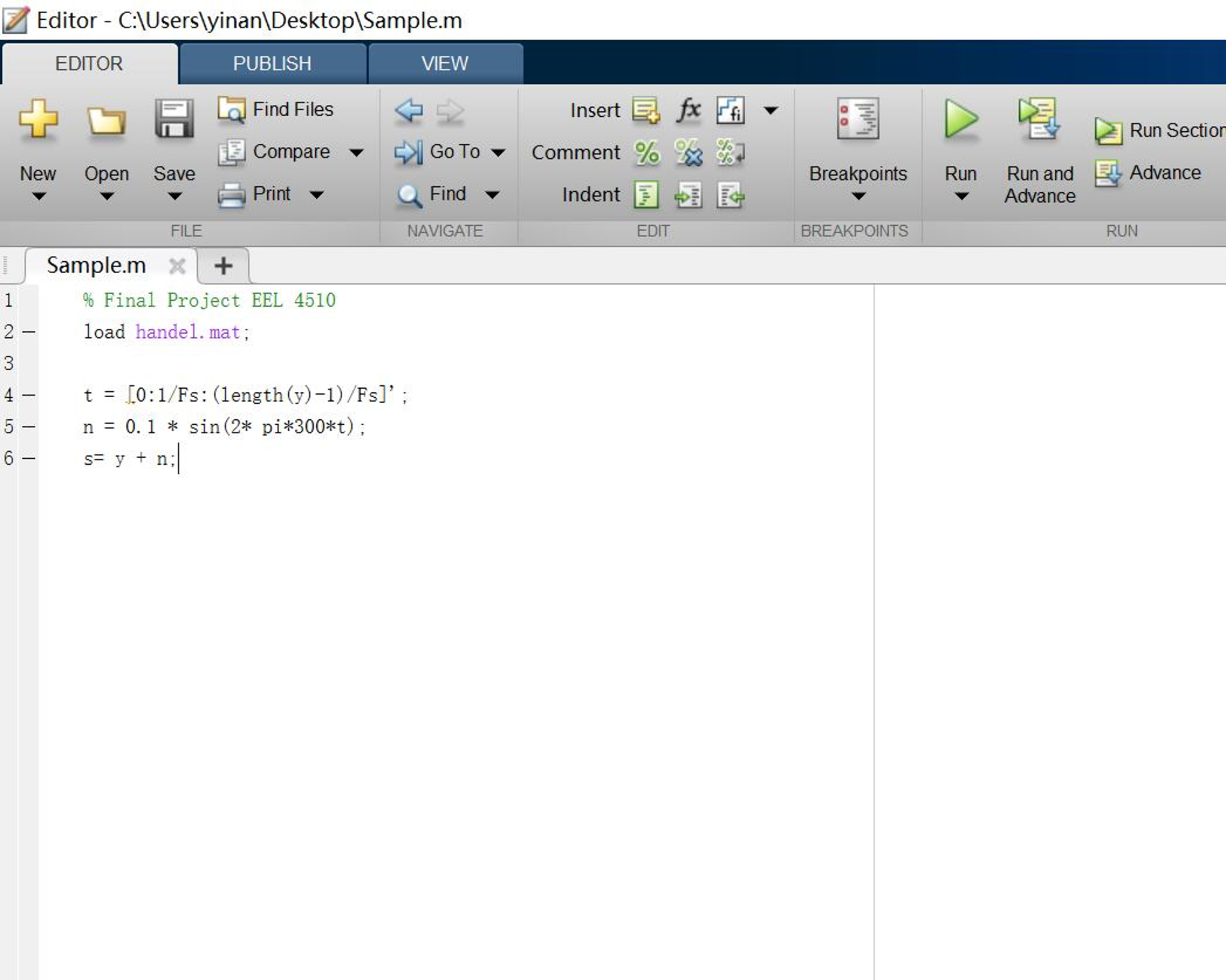The image size is (1226, 980).
Task: Expand the Compare dropdown arrow
Action: point(357,153)
